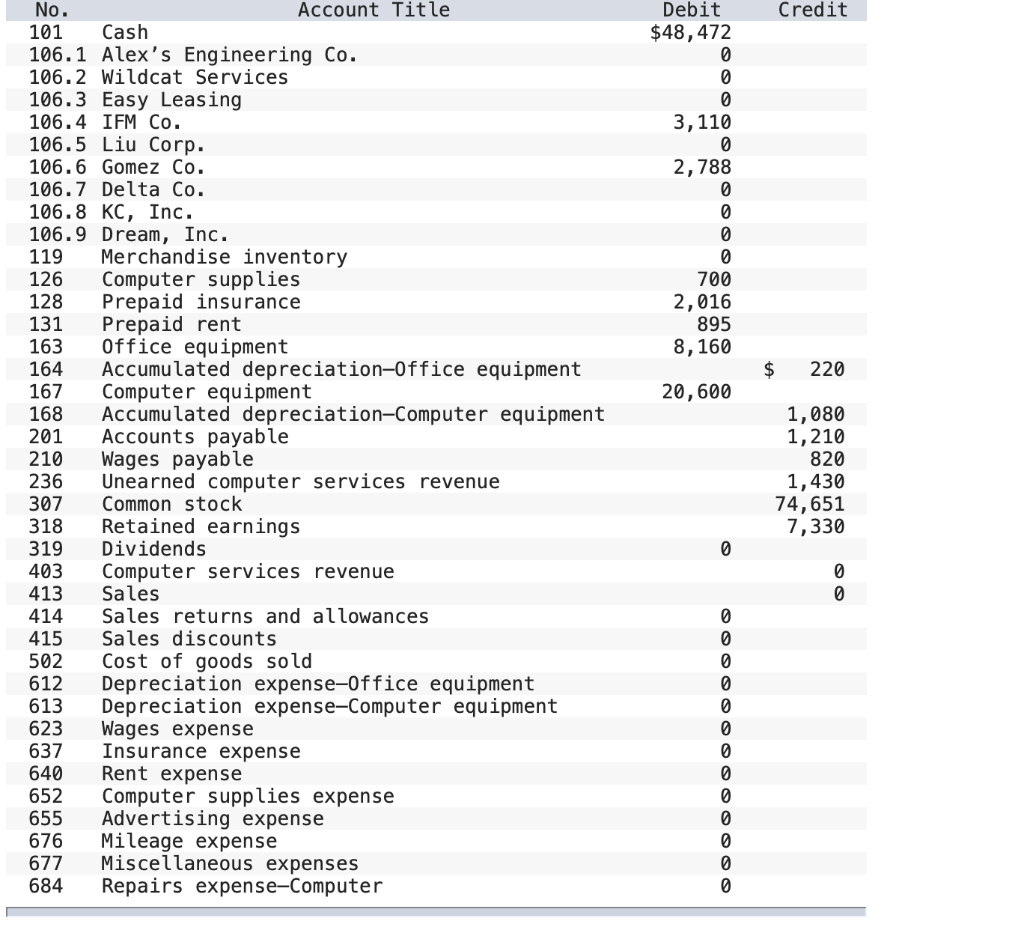Click the 'Repairs expense—Computer' account
The width and height of the screenshot is (1024, 942).
coord(242,886)
